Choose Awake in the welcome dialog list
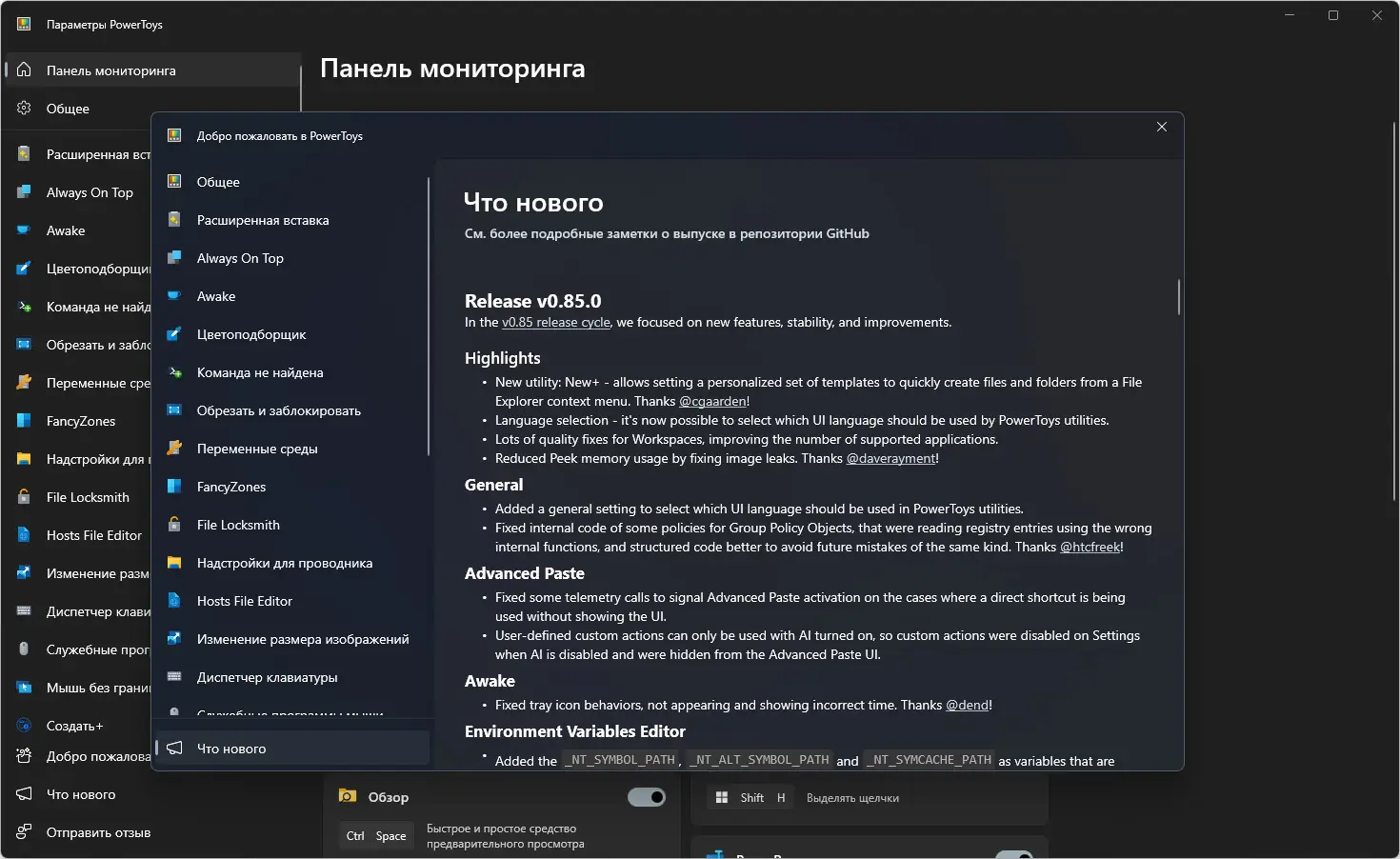 pyautogui.click(x=292, y=296)
